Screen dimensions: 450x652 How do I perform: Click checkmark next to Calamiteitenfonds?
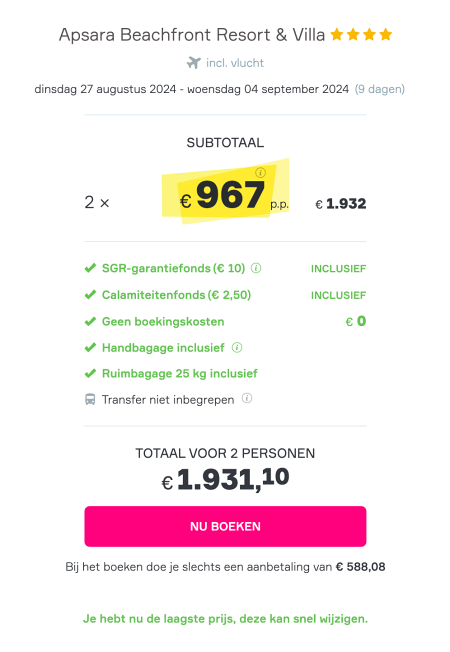[90, 295]
